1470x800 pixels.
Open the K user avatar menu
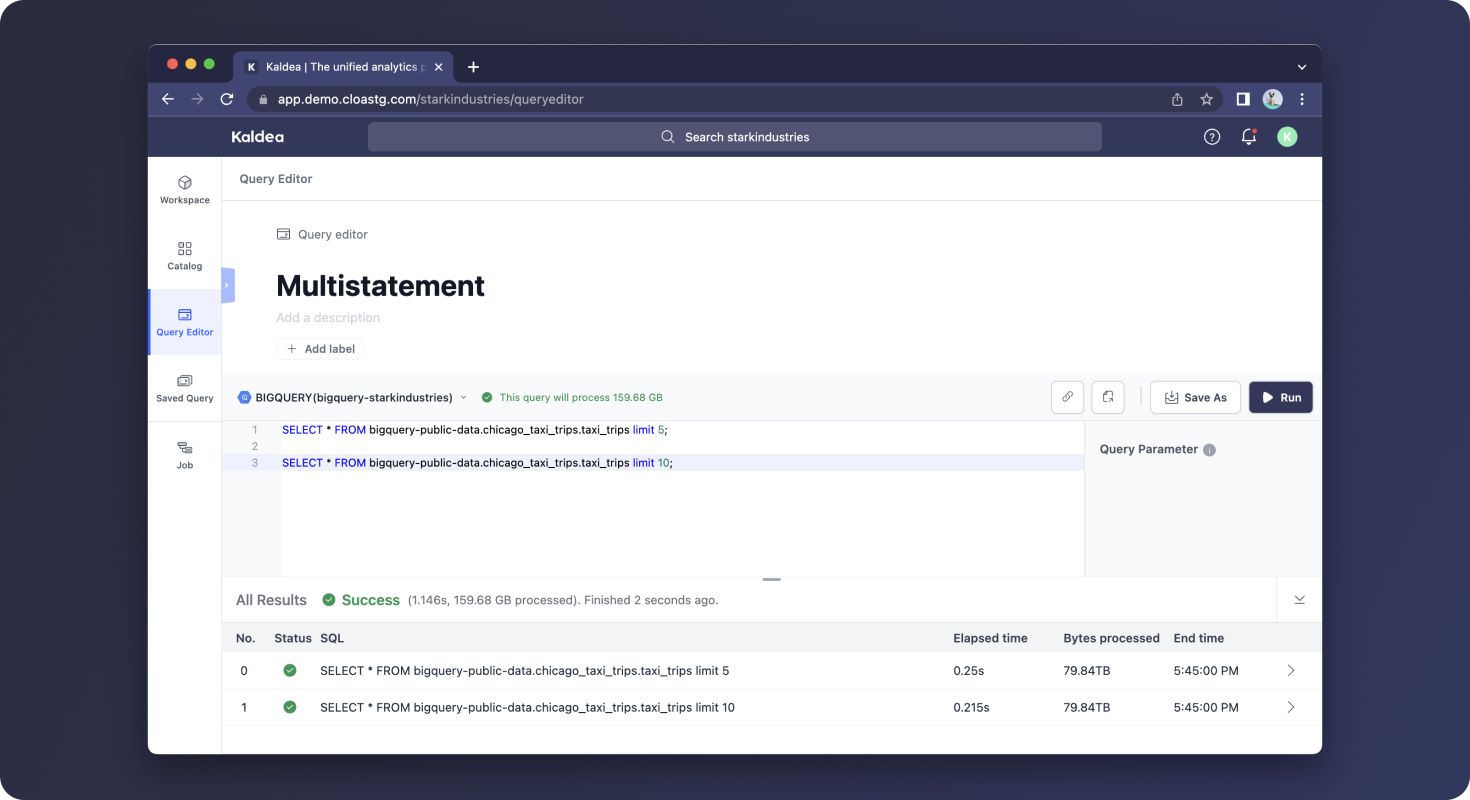coord(1287,137)
